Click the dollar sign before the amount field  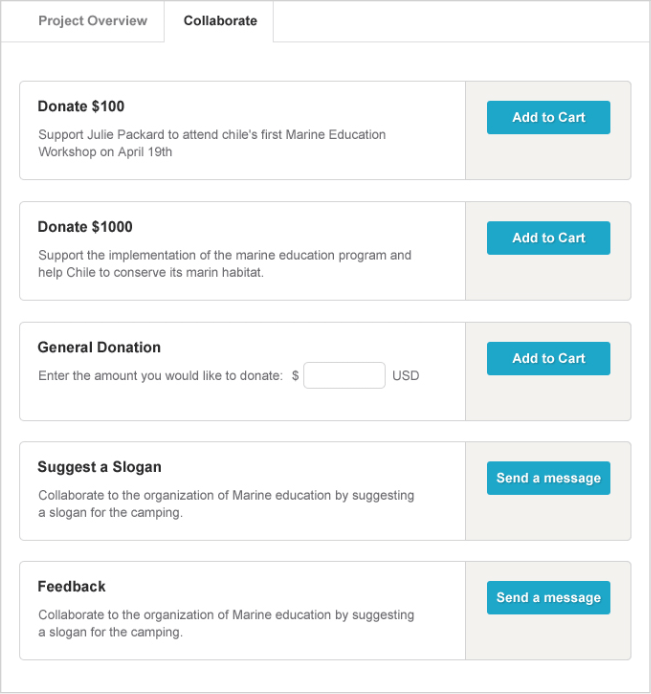click(x=295, y=376)
